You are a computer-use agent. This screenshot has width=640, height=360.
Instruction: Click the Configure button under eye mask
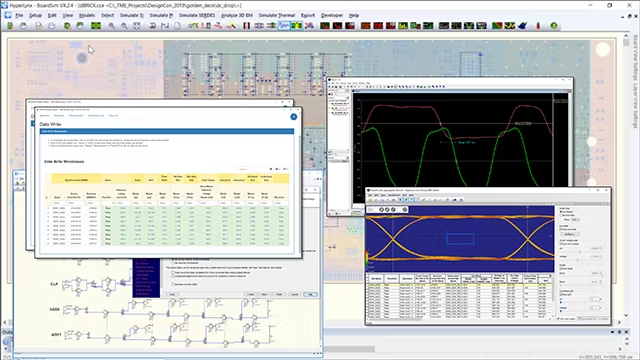tap(569, 234)
